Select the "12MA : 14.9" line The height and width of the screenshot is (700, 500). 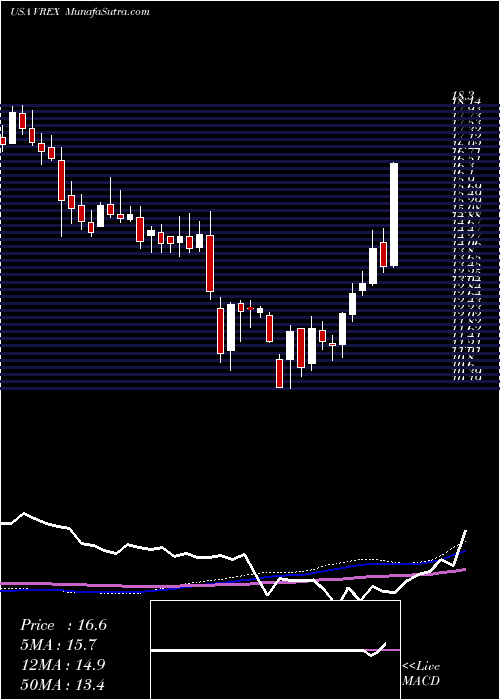[x=63, y=665]
